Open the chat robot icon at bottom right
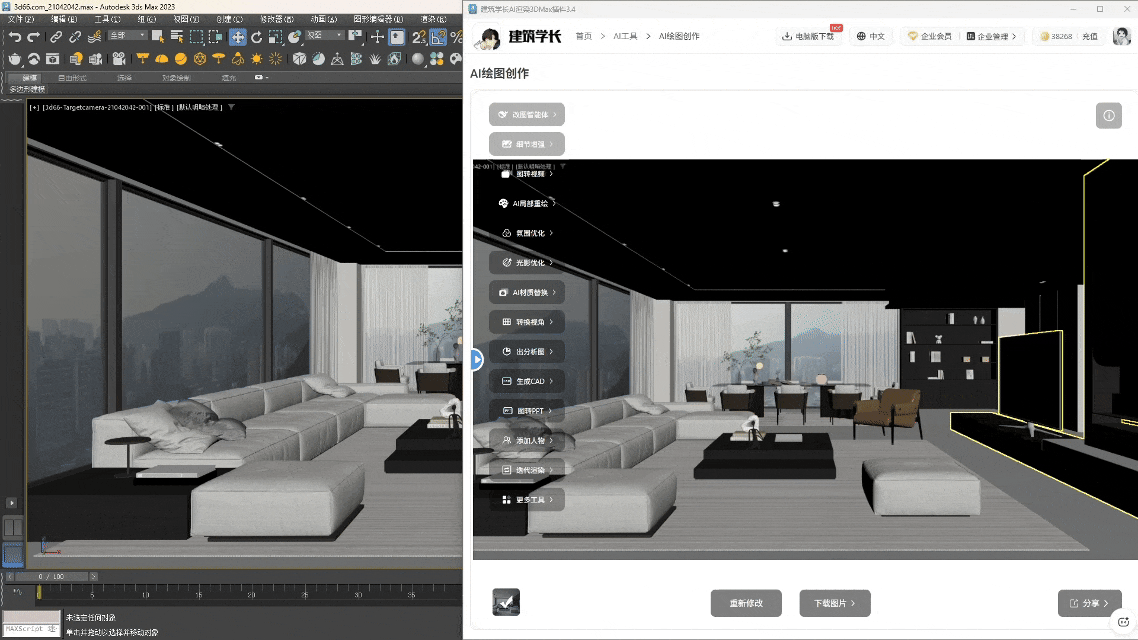 [x=1123, y=622]
